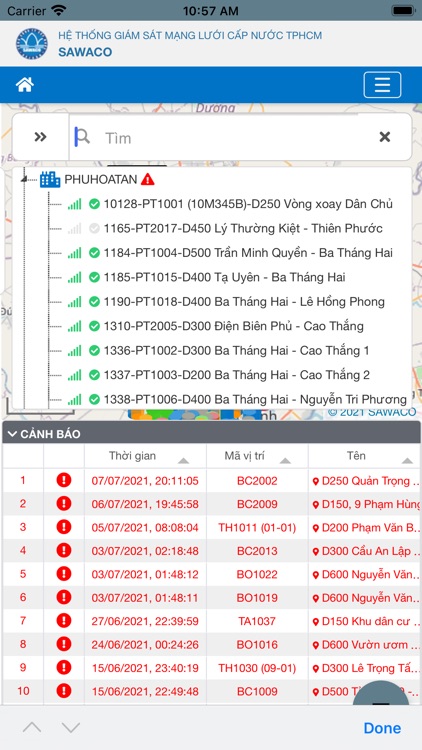422x750 pixels.
Task: Select 1338-PT1006-D400 Nguyễn Tri Phương row
Action: point(255,399)
